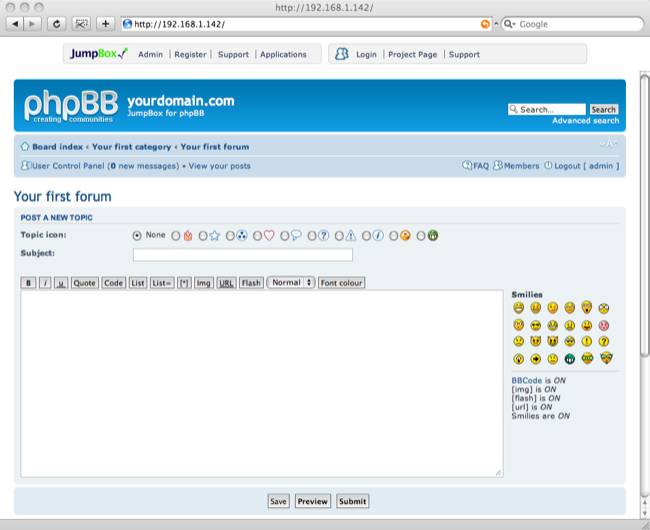Screen dimensions: 650x530
Task: Insert the exclamation mark smiley
Action: tap(587, 341)
